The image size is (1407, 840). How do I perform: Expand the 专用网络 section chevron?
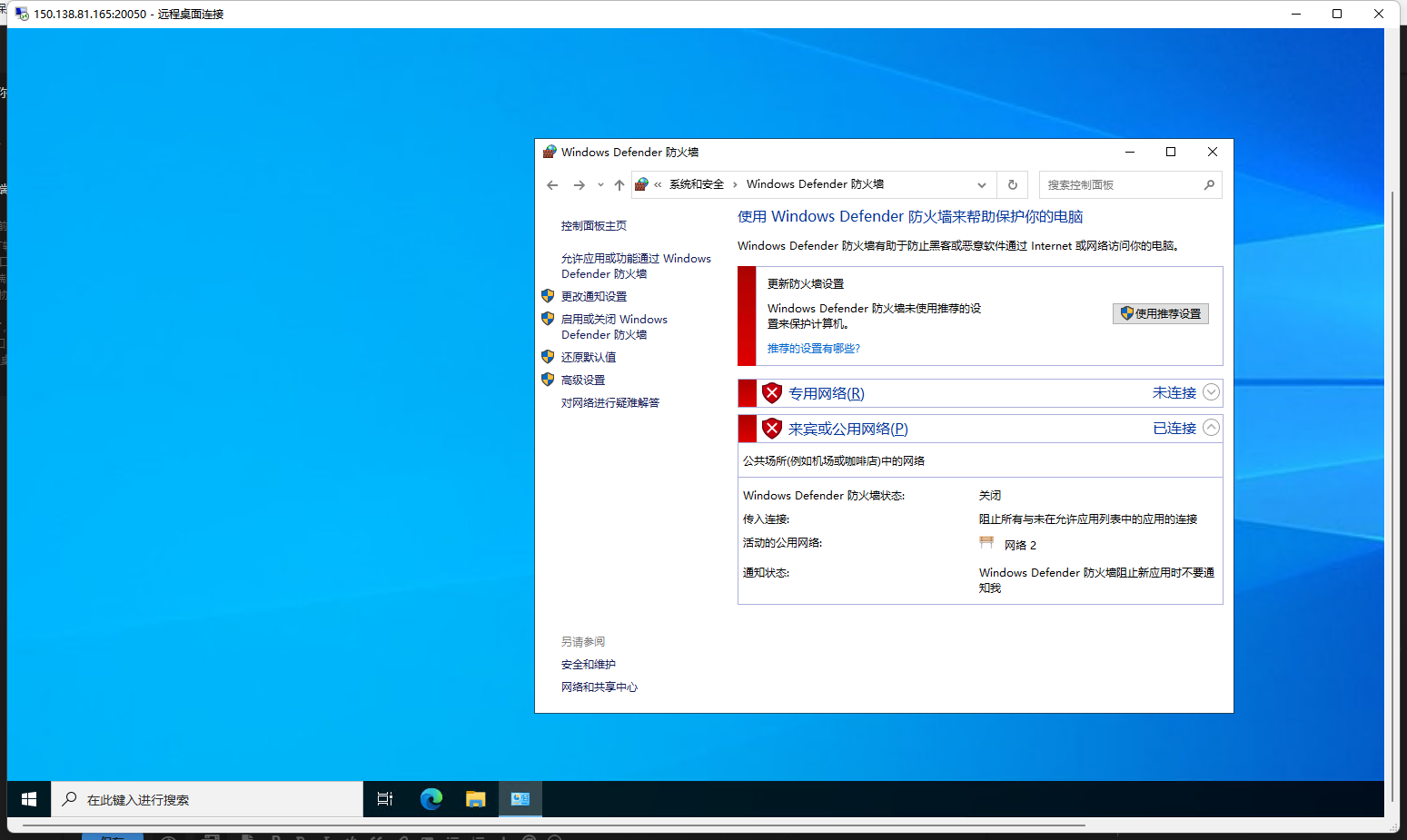(1211, 392)
